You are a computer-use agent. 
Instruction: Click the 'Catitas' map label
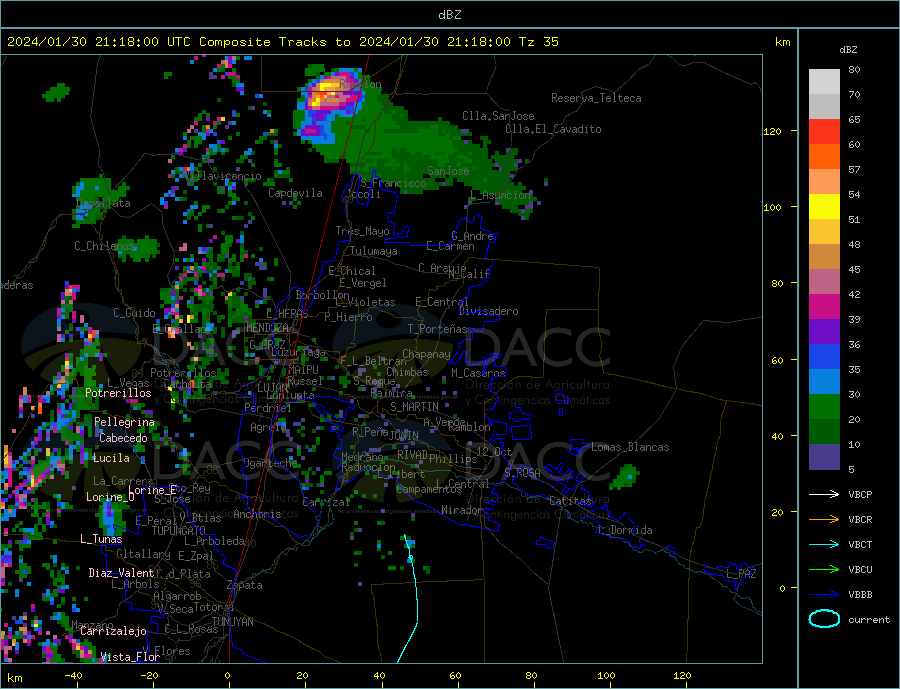[x=570, y=501]
